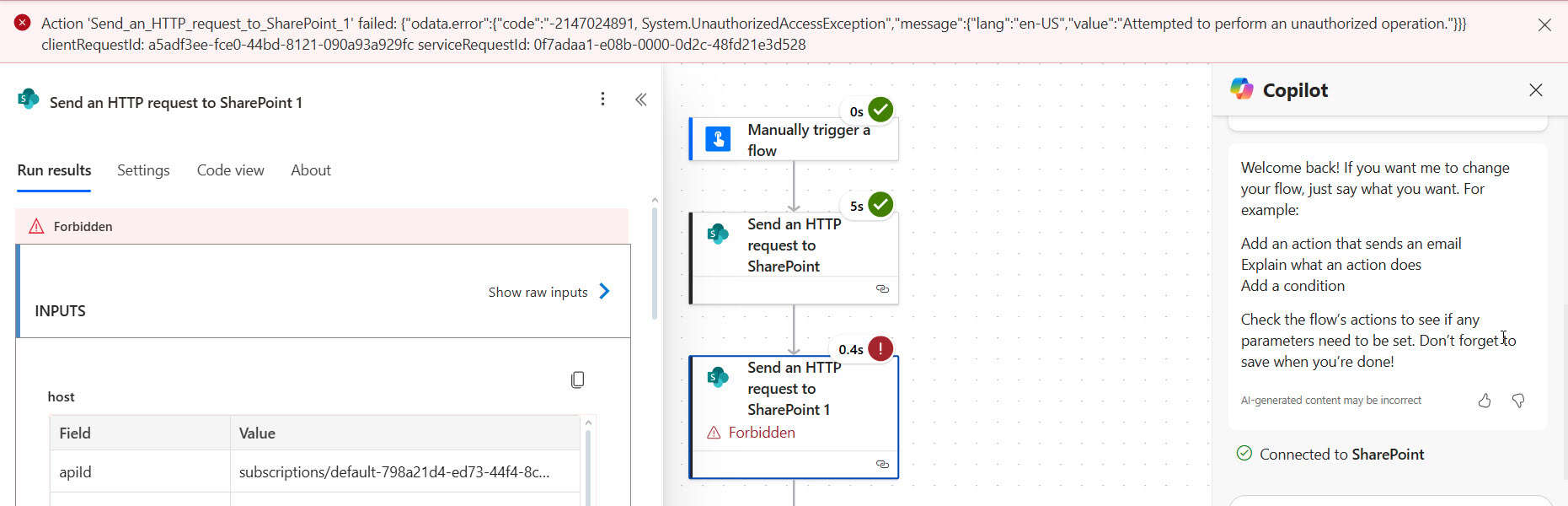The height and width of the screenshot is (506, 1568).
Task: Click connection link icon on failed action
Action: pos(882,465)
